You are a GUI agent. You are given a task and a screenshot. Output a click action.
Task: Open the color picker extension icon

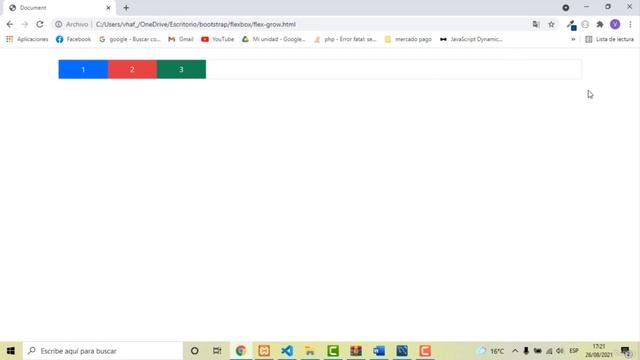tap(571, 25)
